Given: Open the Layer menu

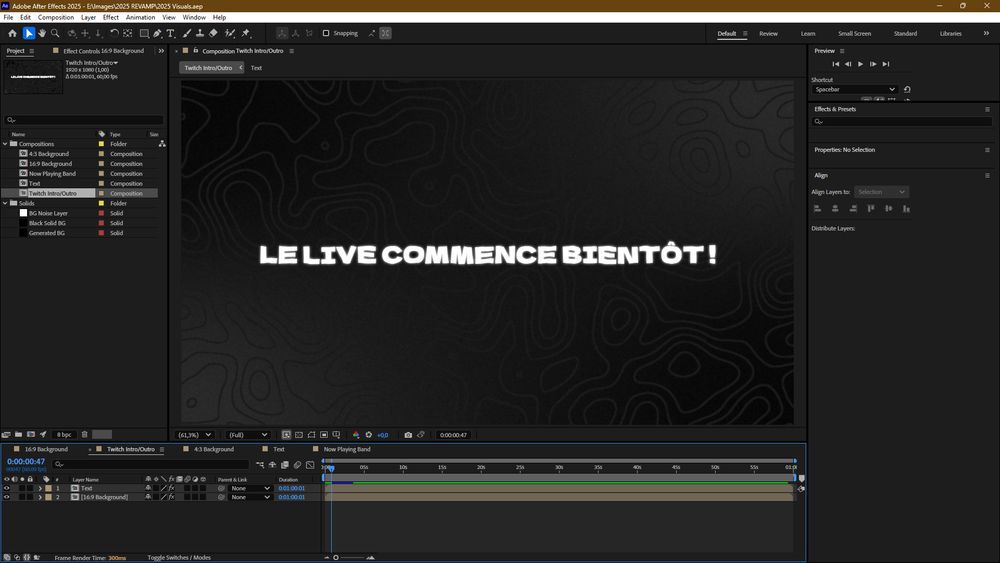Looking at the screenshot, I should [89, 17].
